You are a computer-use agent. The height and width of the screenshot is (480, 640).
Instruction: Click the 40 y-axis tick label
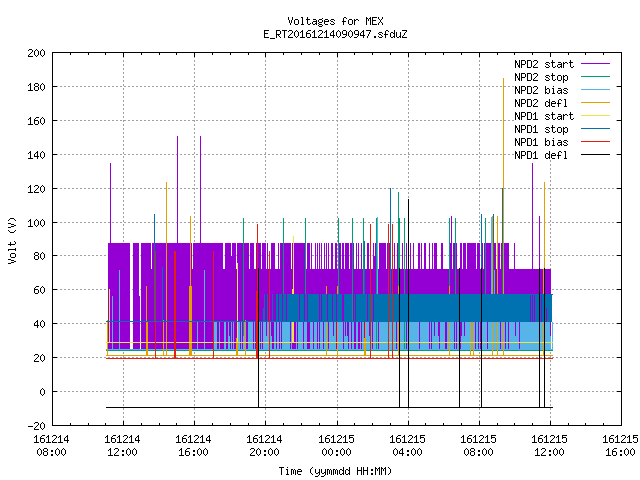(39, 324)
